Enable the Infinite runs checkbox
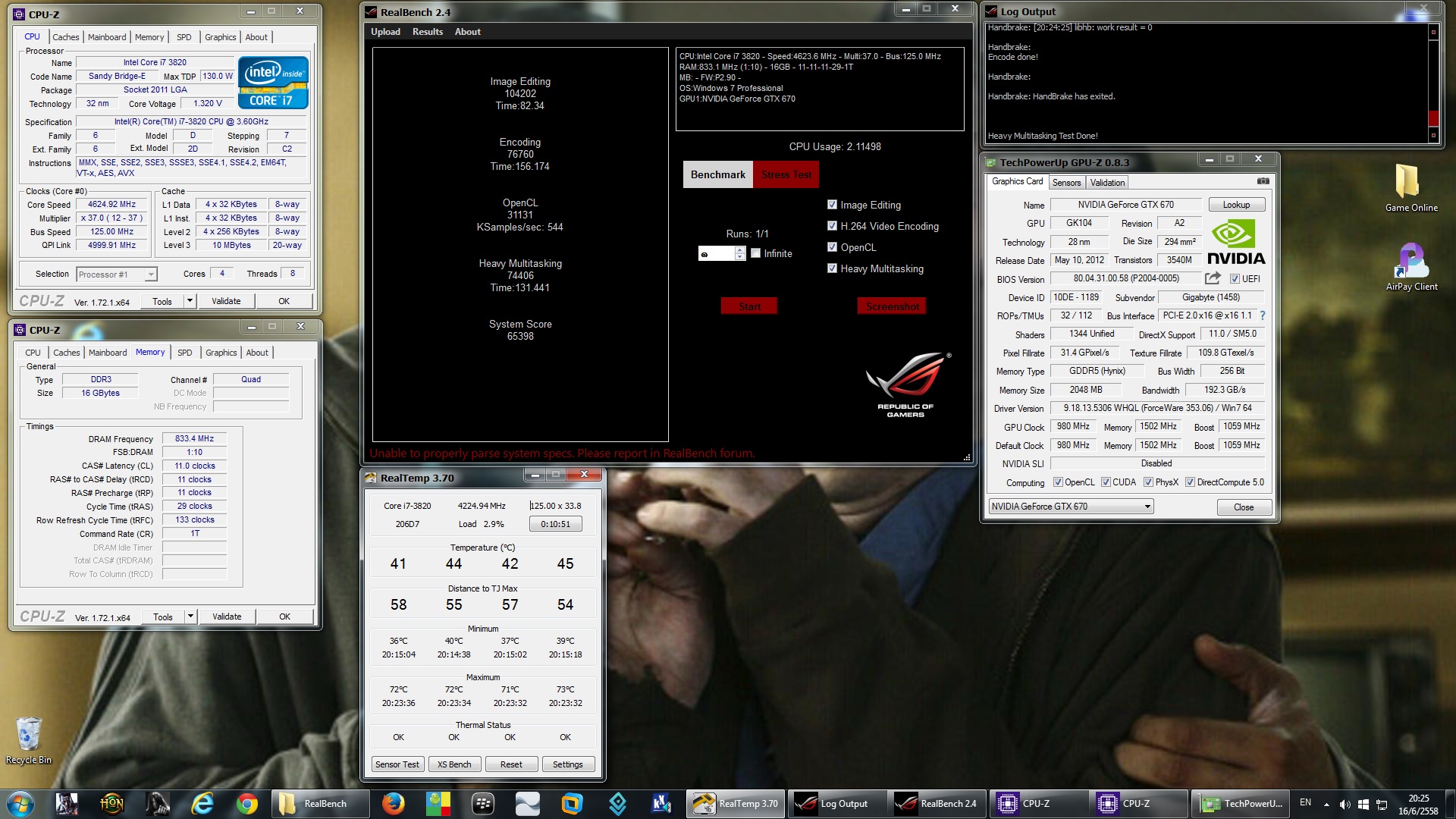Image resolution: width=1456 pixels, height=819 pixels. (x=755, y=253)
